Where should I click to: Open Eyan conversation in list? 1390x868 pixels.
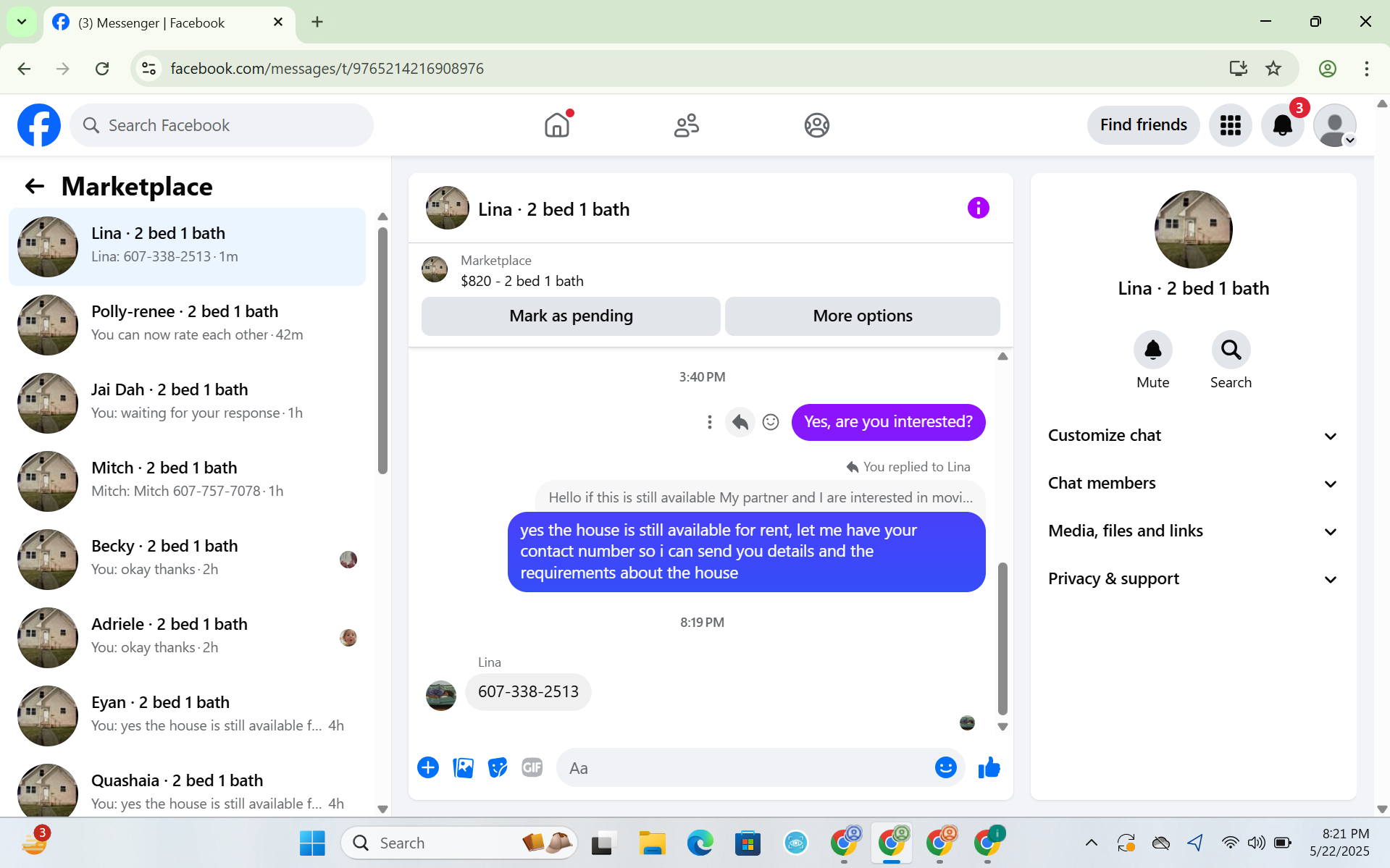187,716
